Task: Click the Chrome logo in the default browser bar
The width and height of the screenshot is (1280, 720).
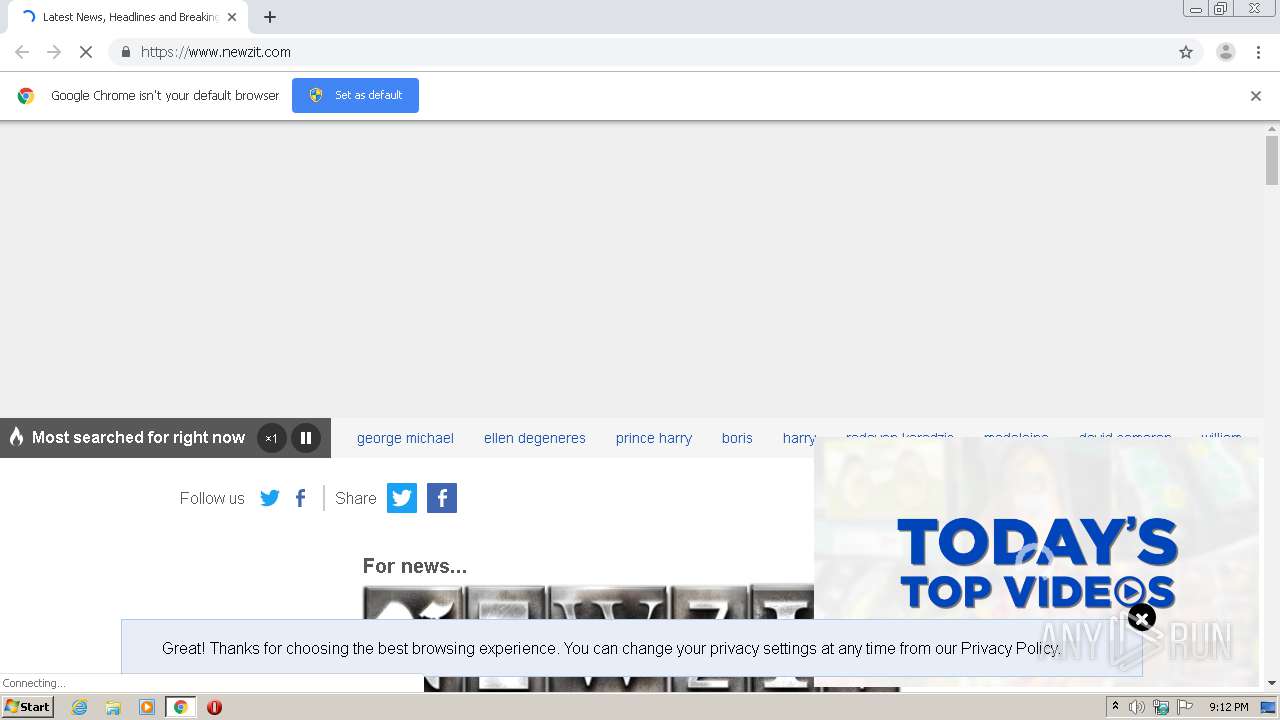Action: click(26, 96)
